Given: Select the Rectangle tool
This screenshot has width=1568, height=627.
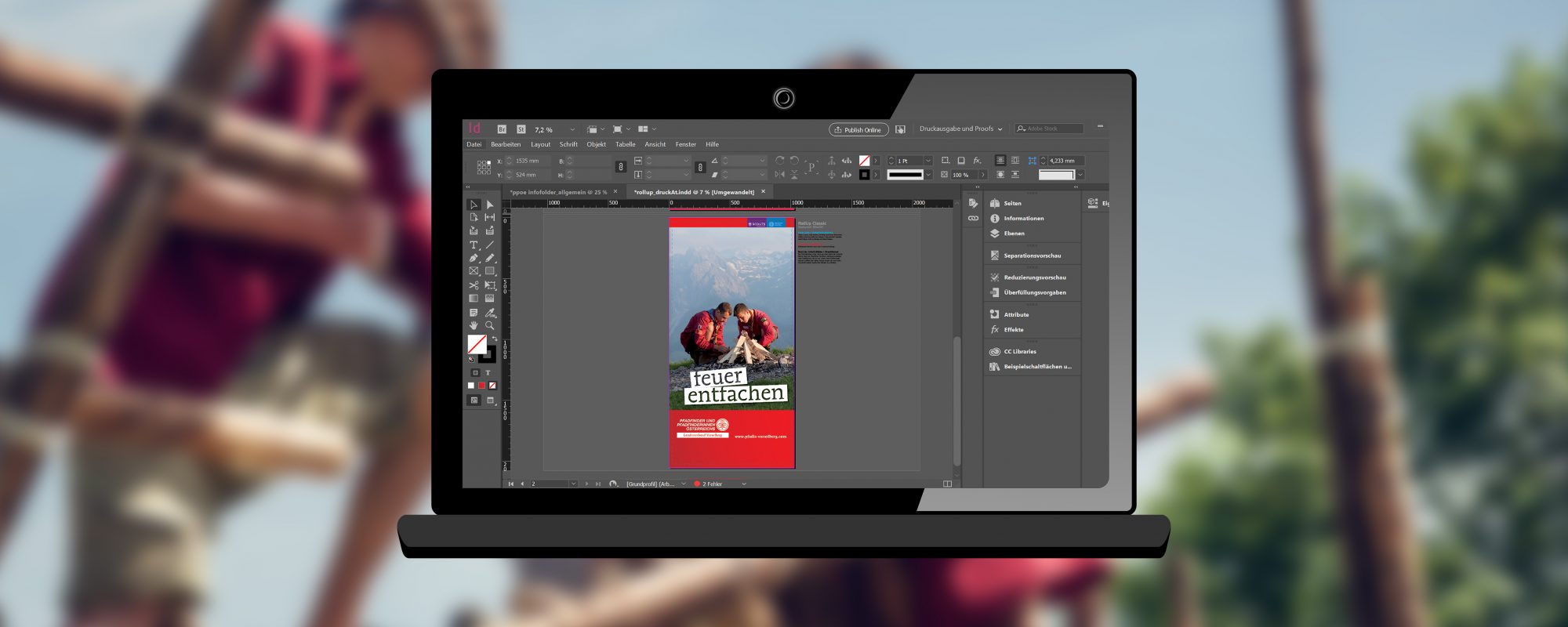Looking at the screenshot, I should coord(490,271).
